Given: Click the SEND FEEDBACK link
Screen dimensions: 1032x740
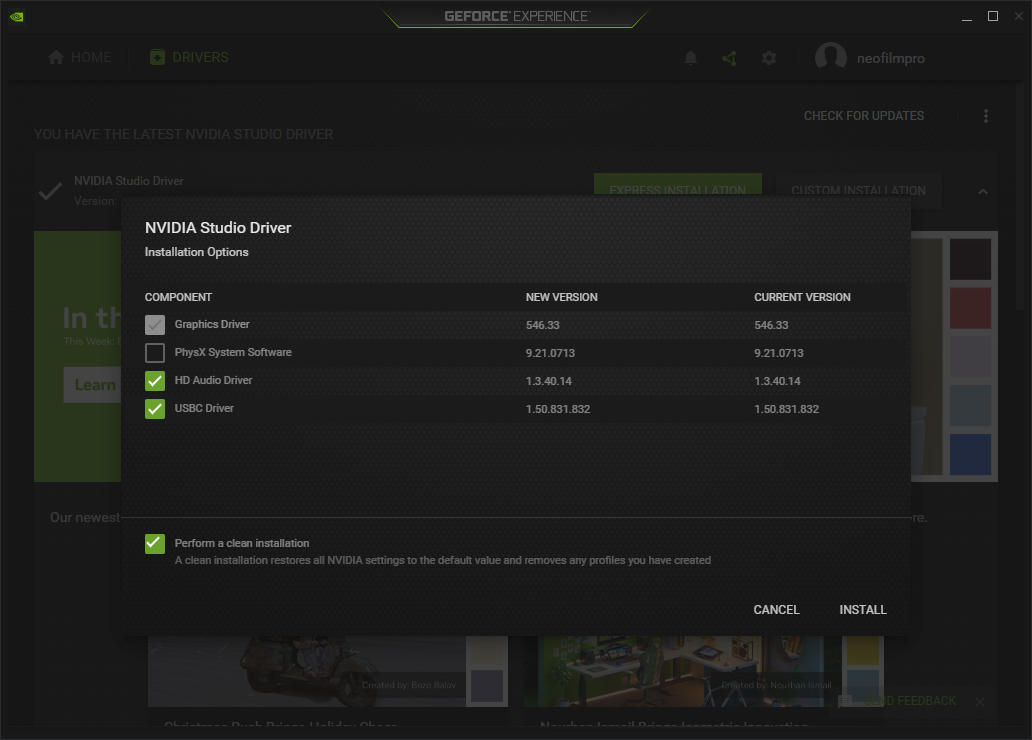Looking at the screenshot, I should pyautogui.click(x=909, y=701).
